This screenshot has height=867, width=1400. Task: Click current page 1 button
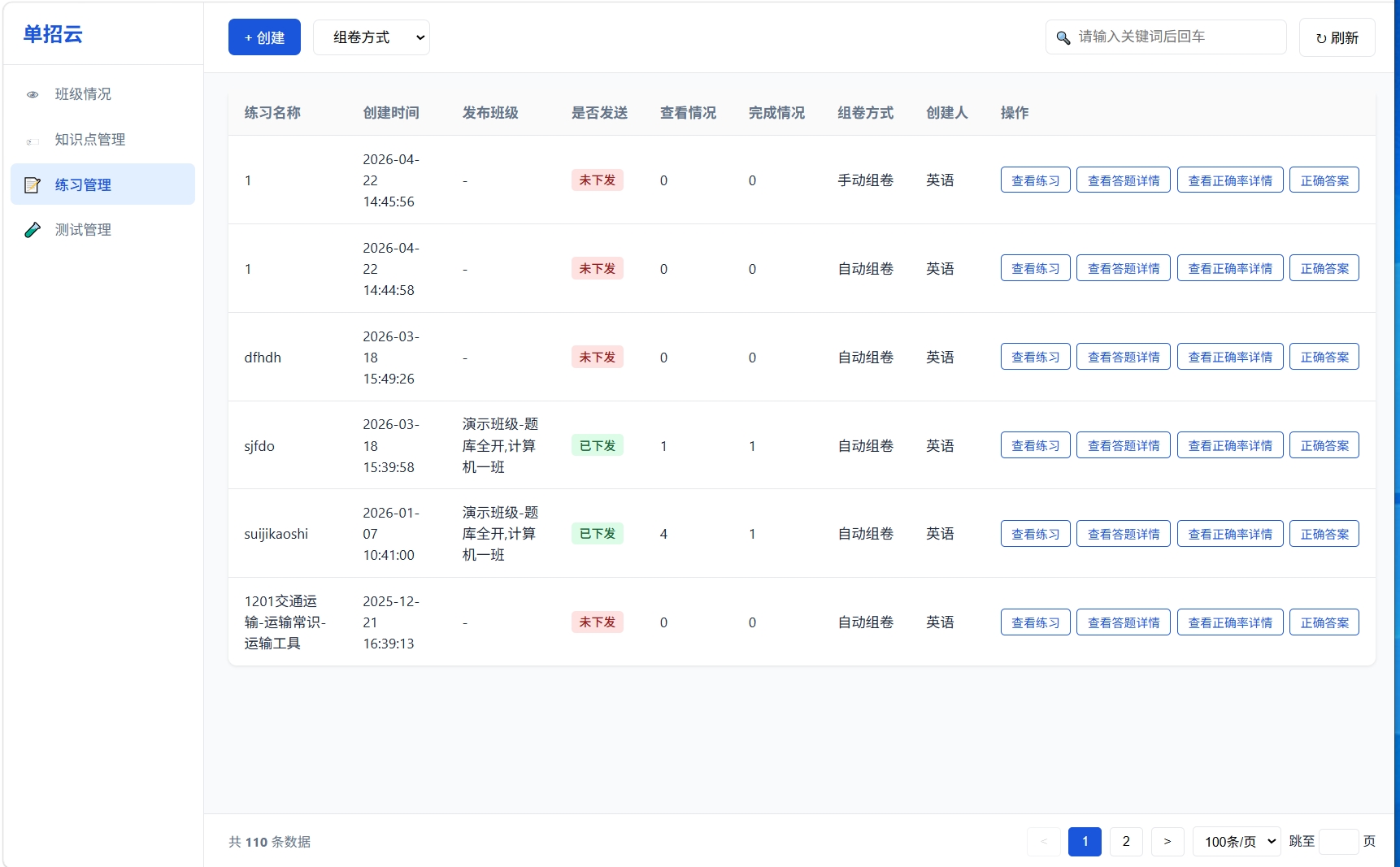pos(1085,842)
